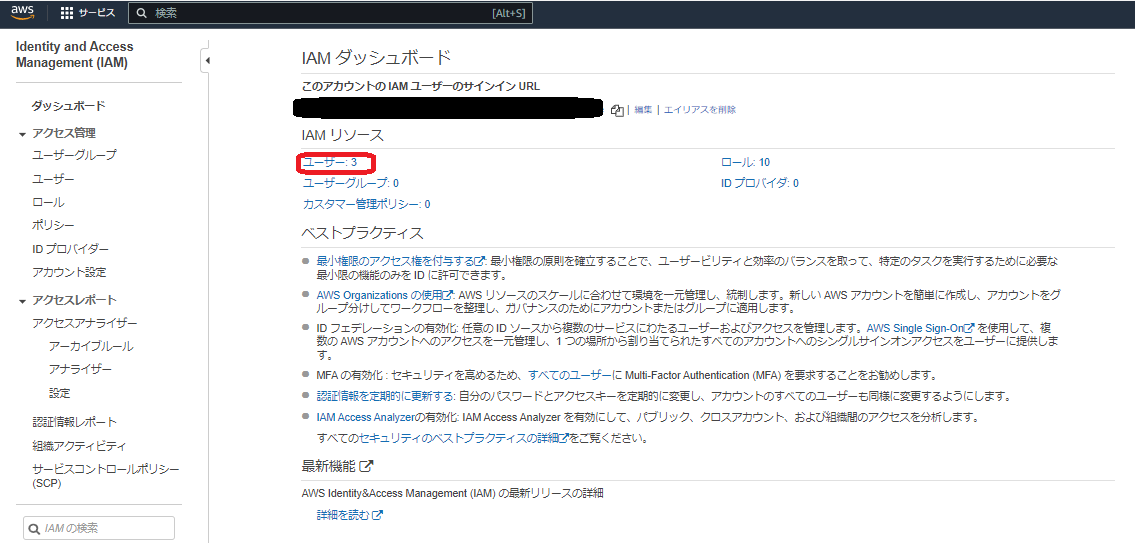1135x543 pixels.
Task: Copy the sign-in URL with copy icon
Action: coord(617,110)
